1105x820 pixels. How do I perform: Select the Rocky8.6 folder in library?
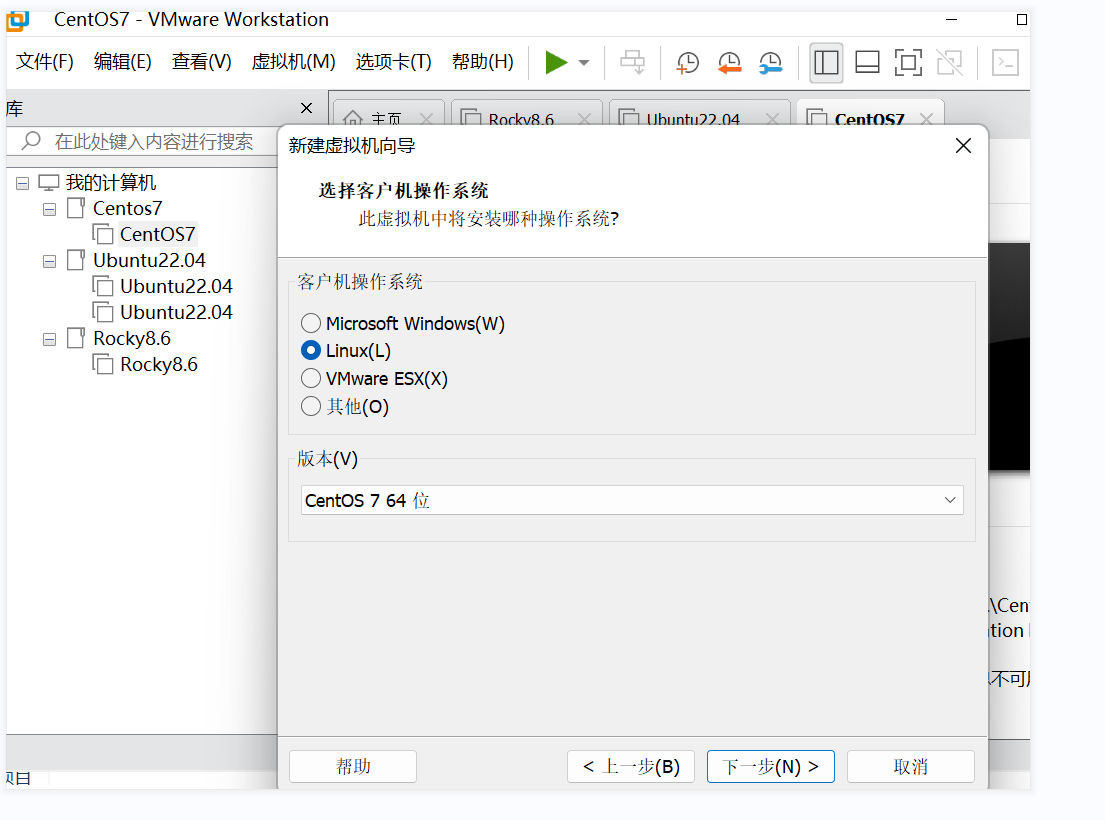point(132,338)
